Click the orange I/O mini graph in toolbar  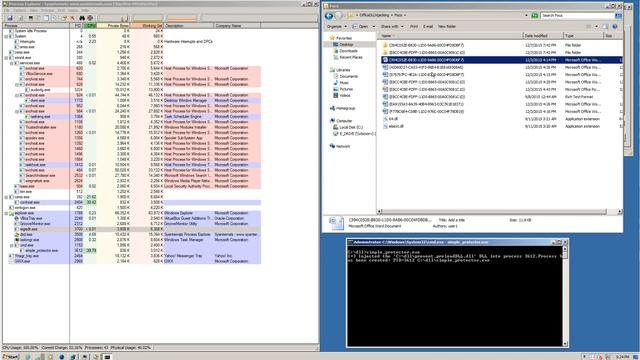182,18
